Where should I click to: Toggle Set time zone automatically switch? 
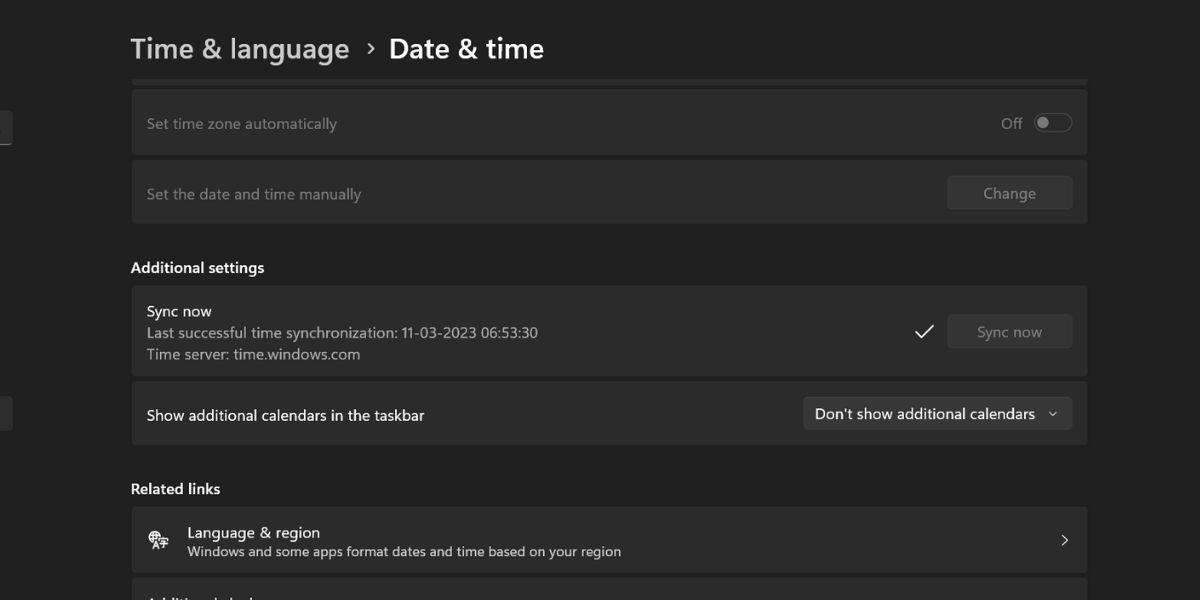point(1052,123)
